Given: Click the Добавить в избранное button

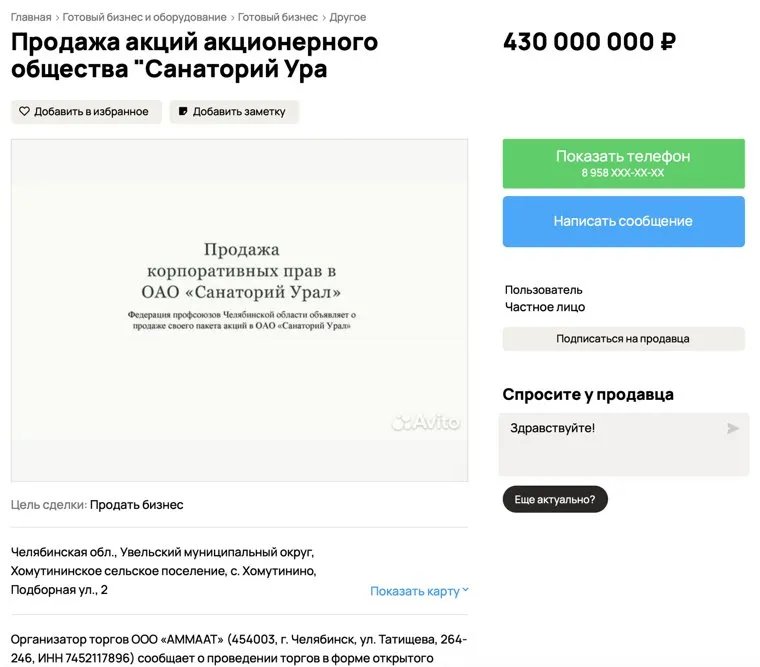Looking at the screenshot, I should coord(84,112).
